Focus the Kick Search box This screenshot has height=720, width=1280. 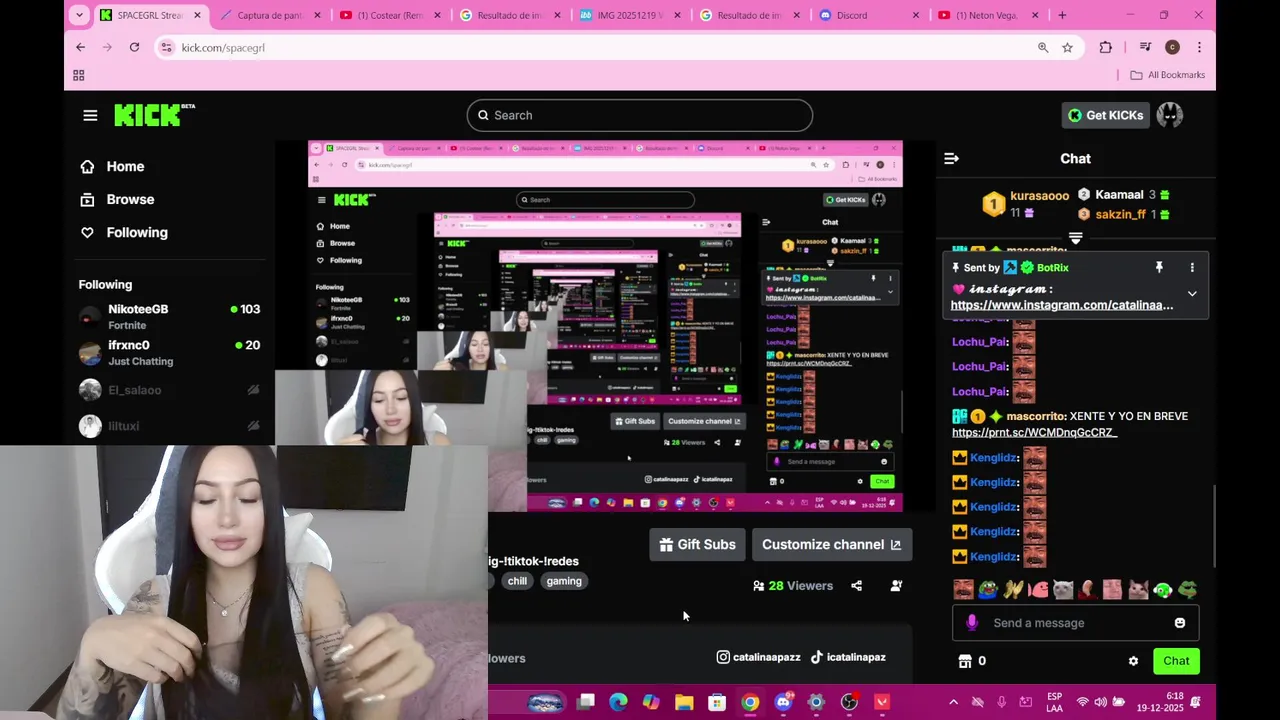(639, 115)
